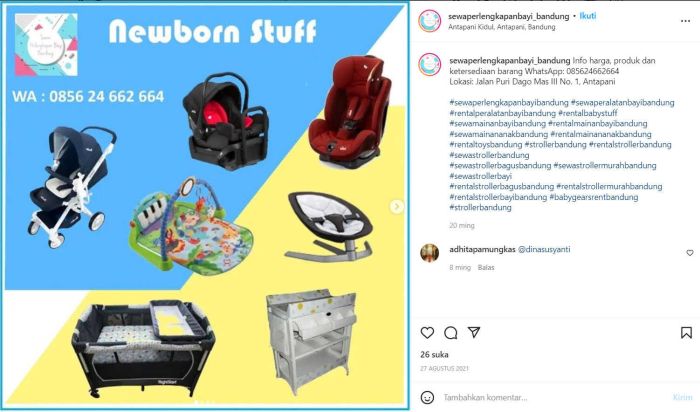Open mention @dinasusyanti
Screen dimensions: 700x412
point(544,250)
